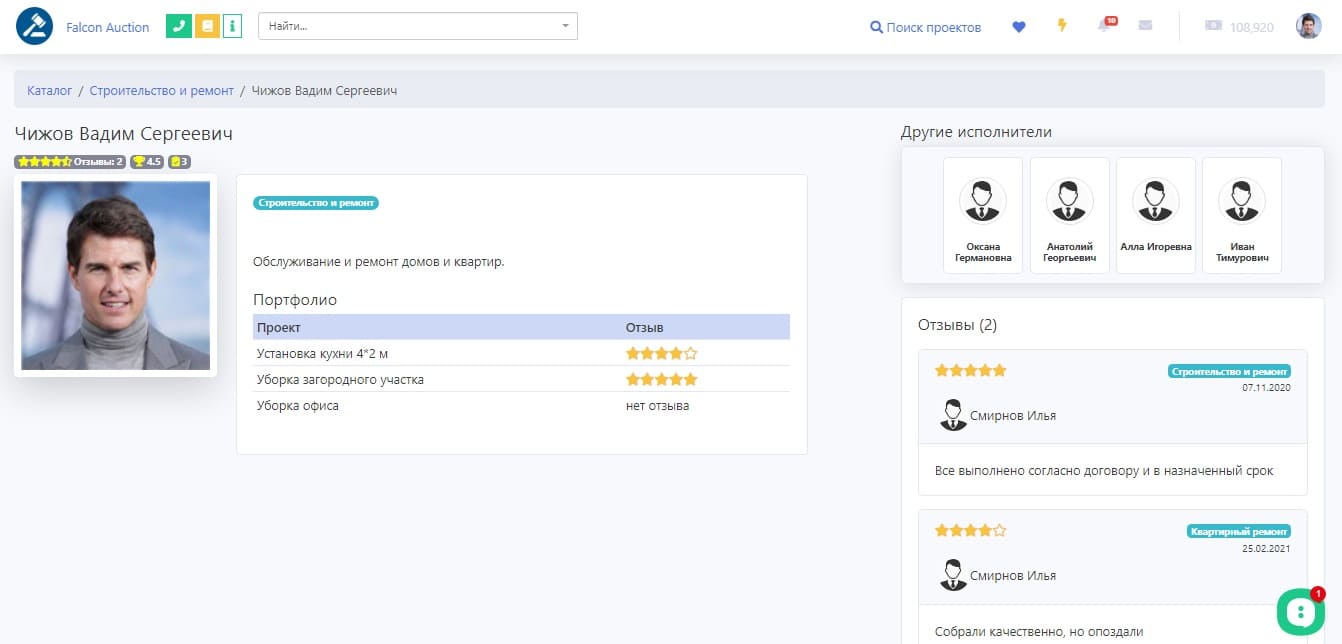Click the balance 108,920 indicator
The image size is (1342, 644).
click(1240, 27)
